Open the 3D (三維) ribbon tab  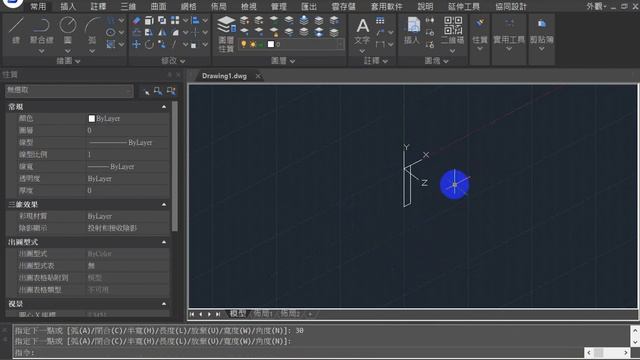click(128, 7)
